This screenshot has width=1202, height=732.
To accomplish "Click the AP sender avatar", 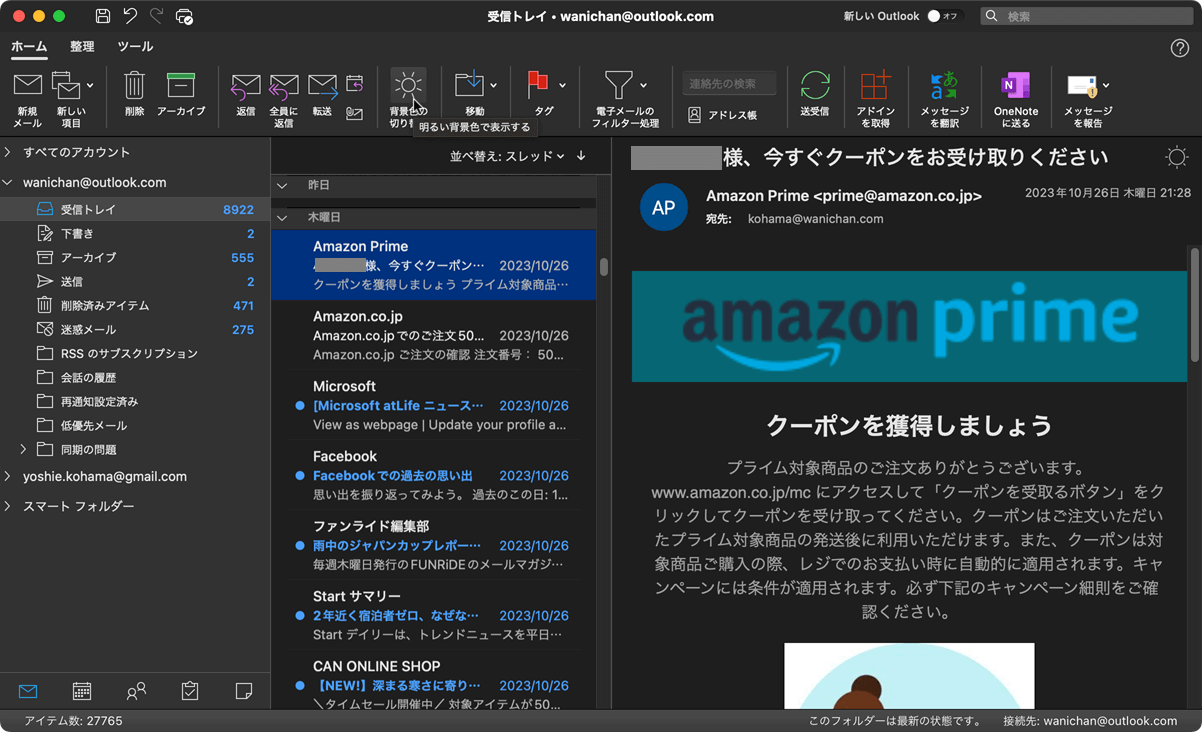I will point(664,207).
